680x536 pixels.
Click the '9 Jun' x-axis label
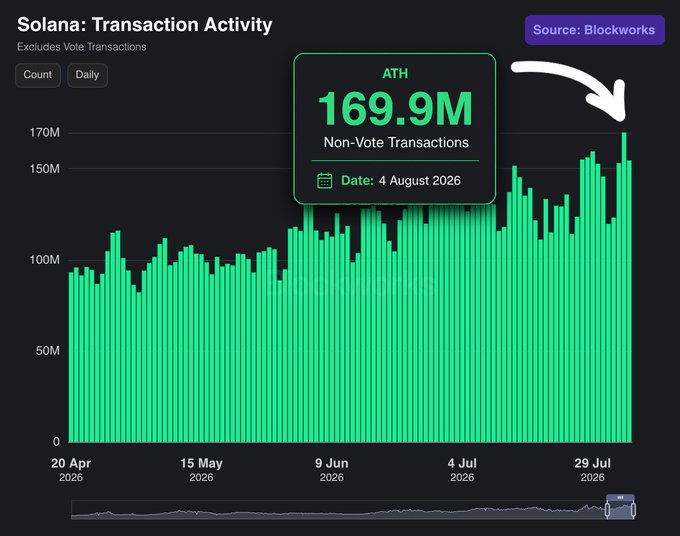coord(332,463)
